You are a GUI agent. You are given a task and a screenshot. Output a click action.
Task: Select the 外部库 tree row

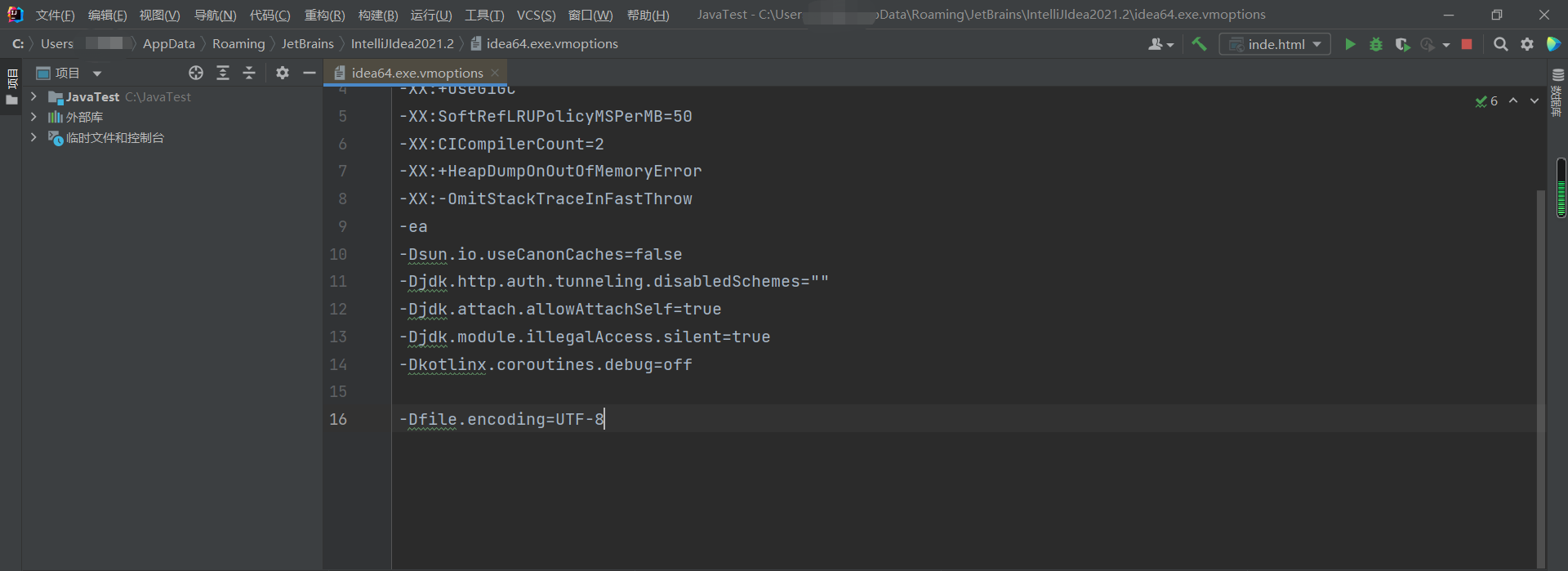172,117
